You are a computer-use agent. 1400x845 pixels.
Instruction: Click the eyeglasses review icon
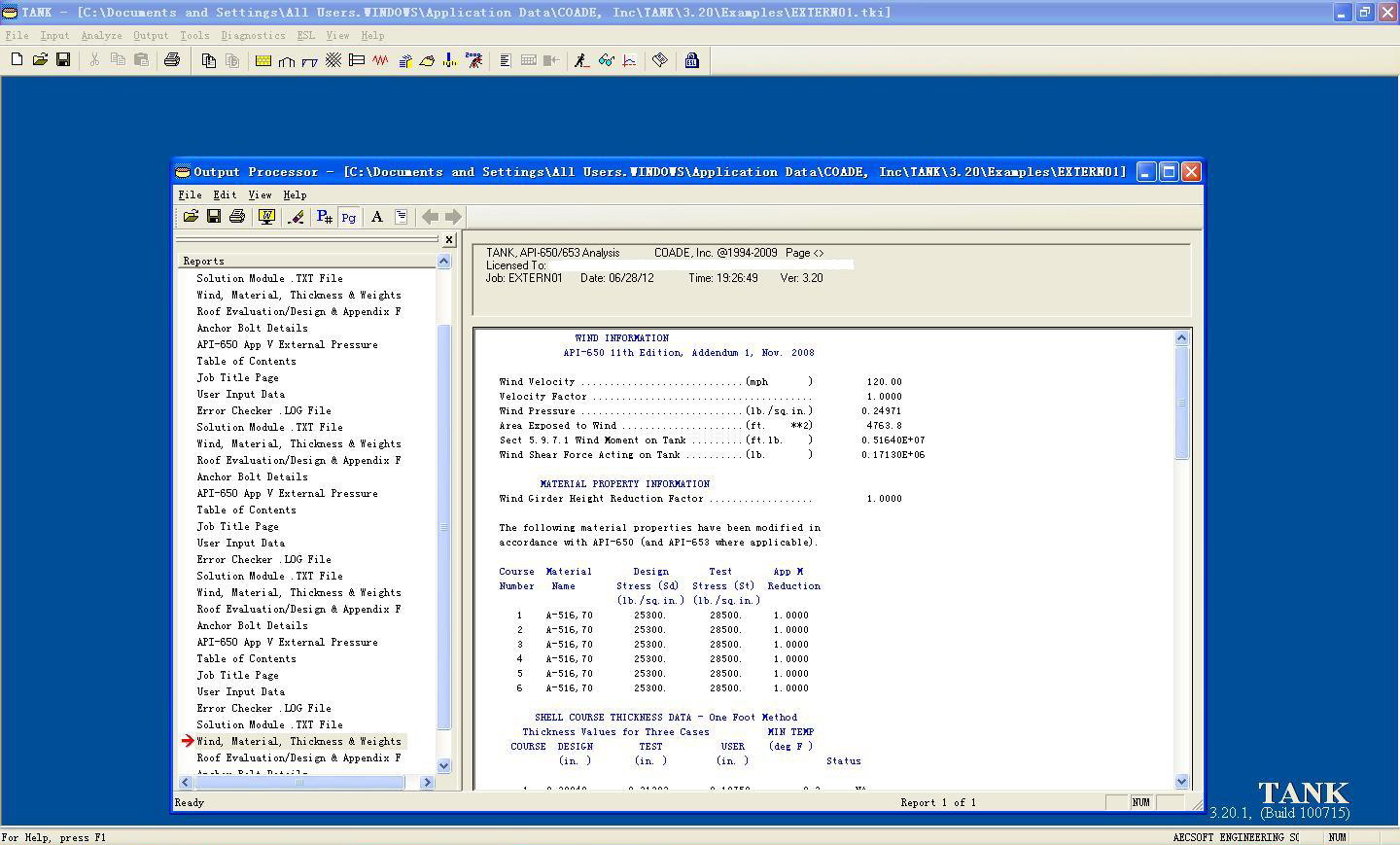(606, 60)
